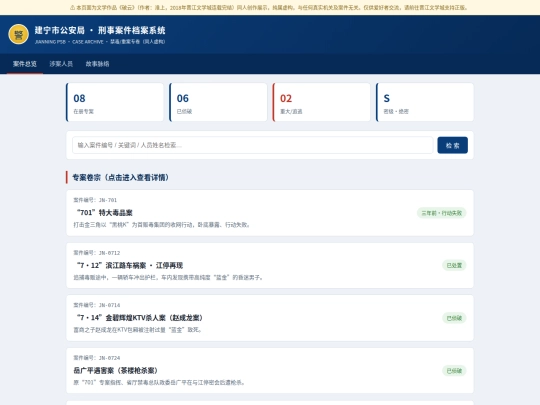Select the 06 solved cases stat card
Viewport: 540px width, 405px height.
(218, 102)
